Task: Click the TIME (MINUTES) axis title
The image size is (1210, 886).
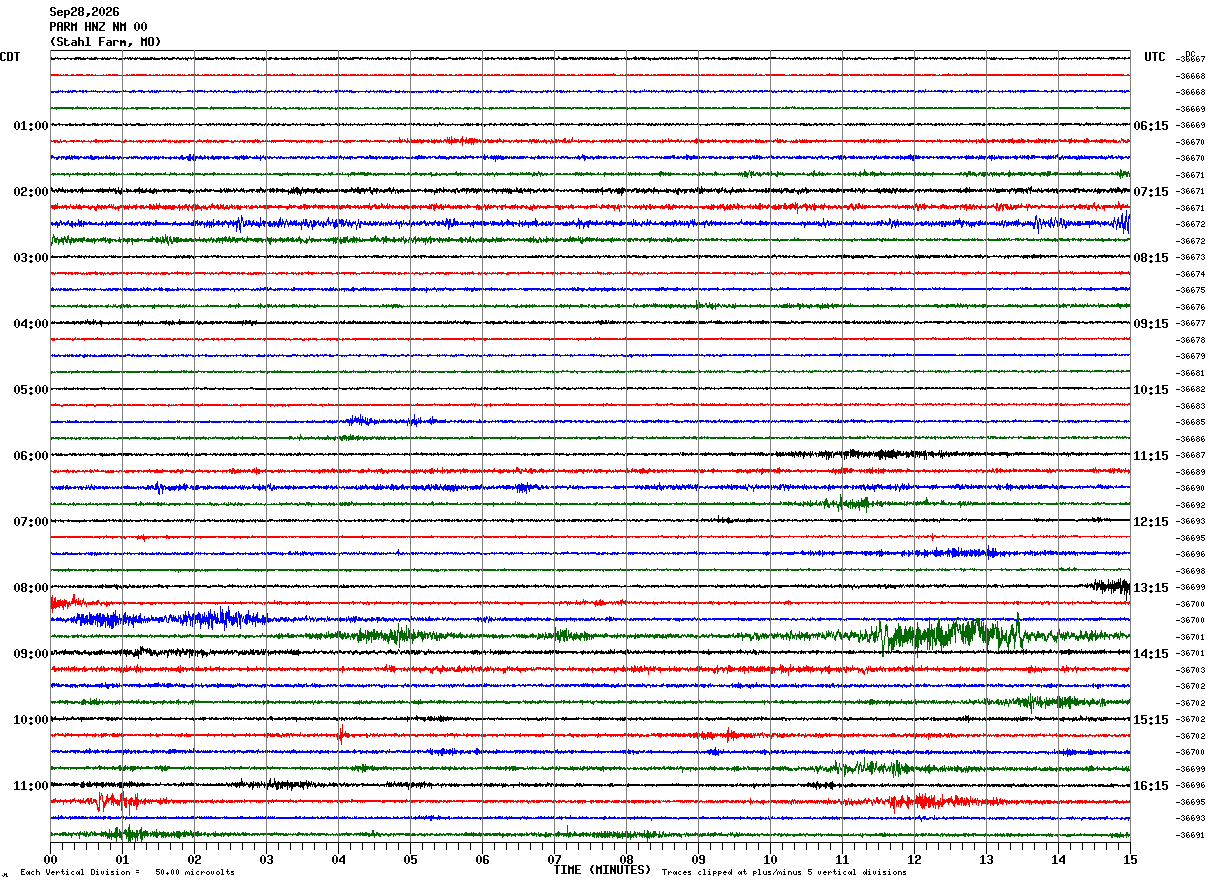Action: 602,870
